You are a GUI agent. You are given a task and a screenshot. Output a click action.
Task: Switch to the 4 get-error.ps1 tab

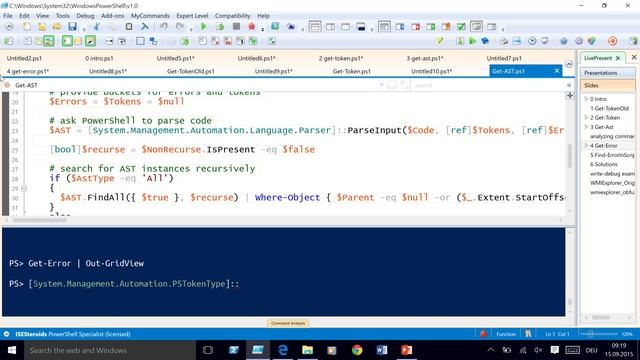(x=28, y=71)
